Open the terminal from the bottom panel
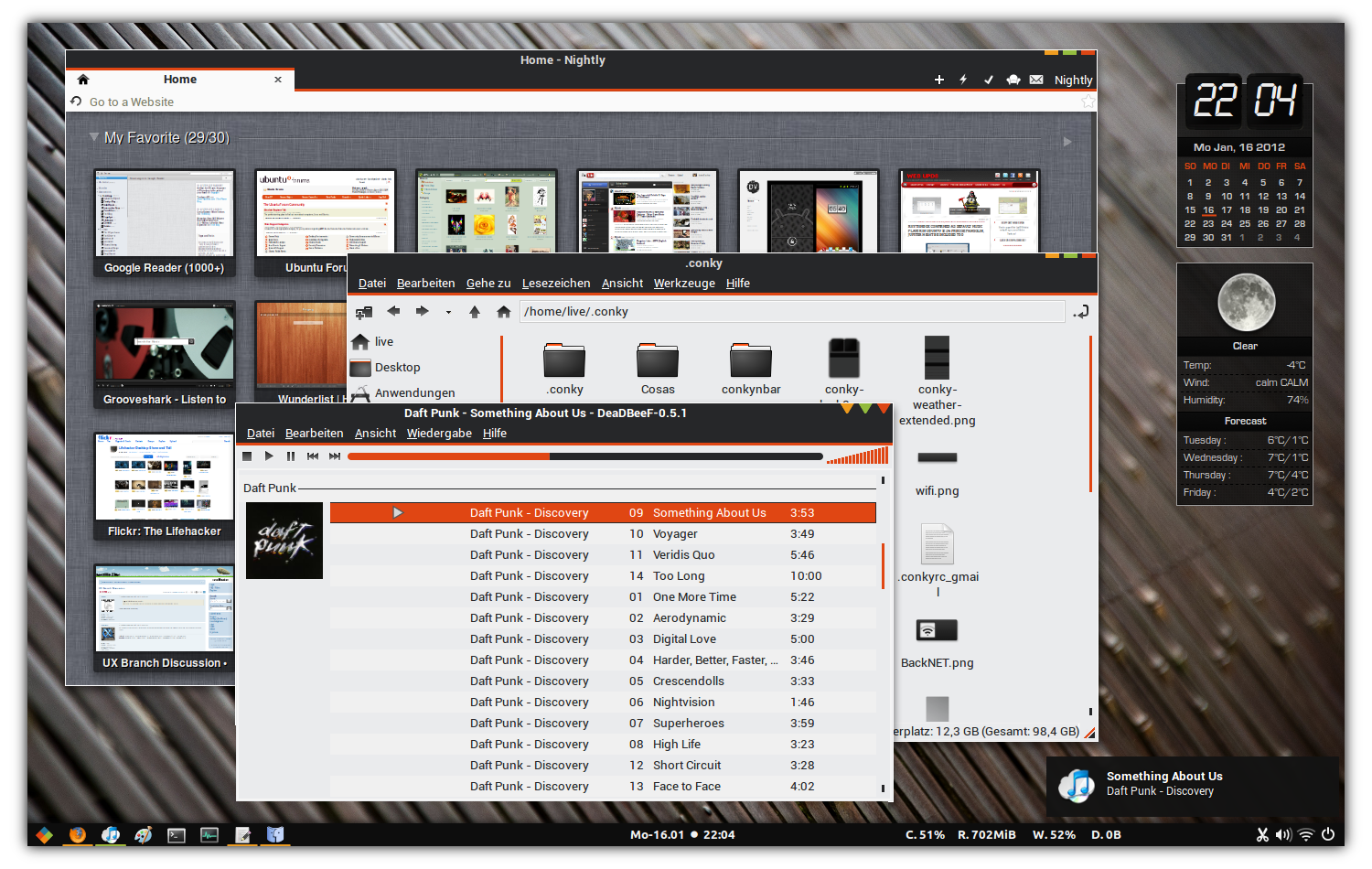The height and width of the screenshot is (869, 1372). (177, 834)
